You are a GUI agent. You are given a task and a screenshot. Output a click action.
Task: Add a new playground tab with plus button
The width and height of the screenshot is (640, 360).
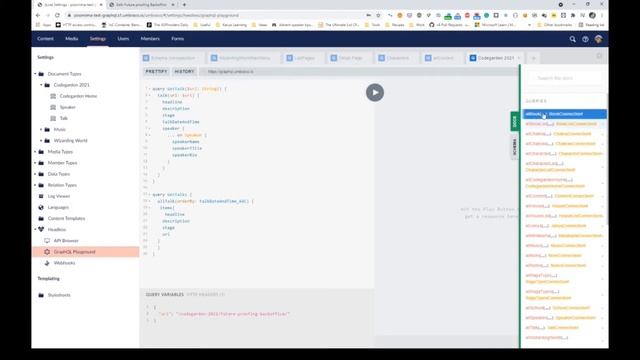tap(533, 58)
